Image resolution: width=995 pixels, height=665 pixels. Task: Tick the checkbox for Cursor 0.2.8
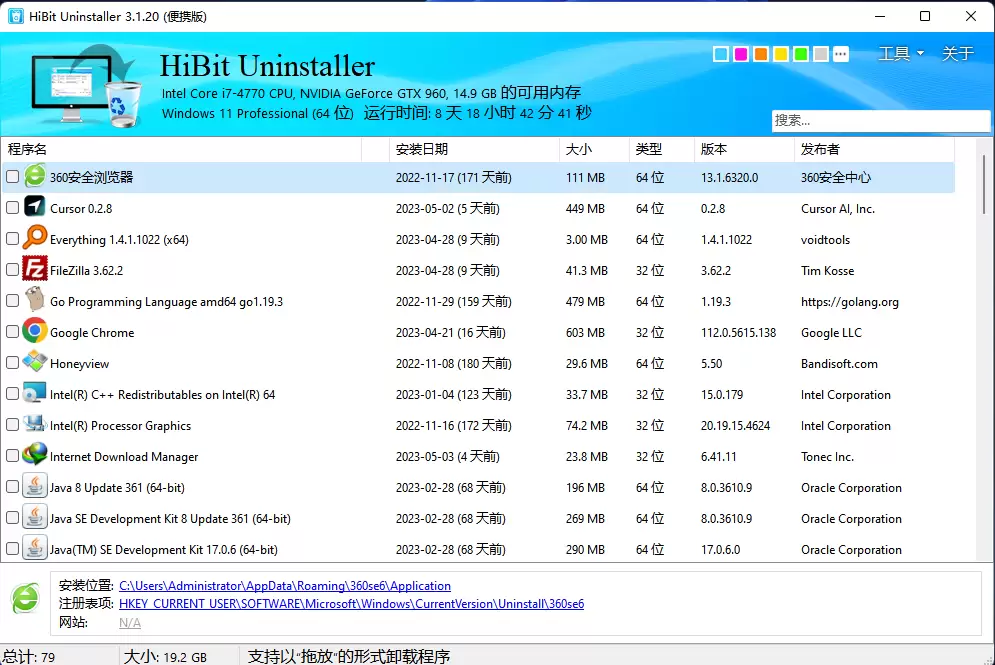13,208
